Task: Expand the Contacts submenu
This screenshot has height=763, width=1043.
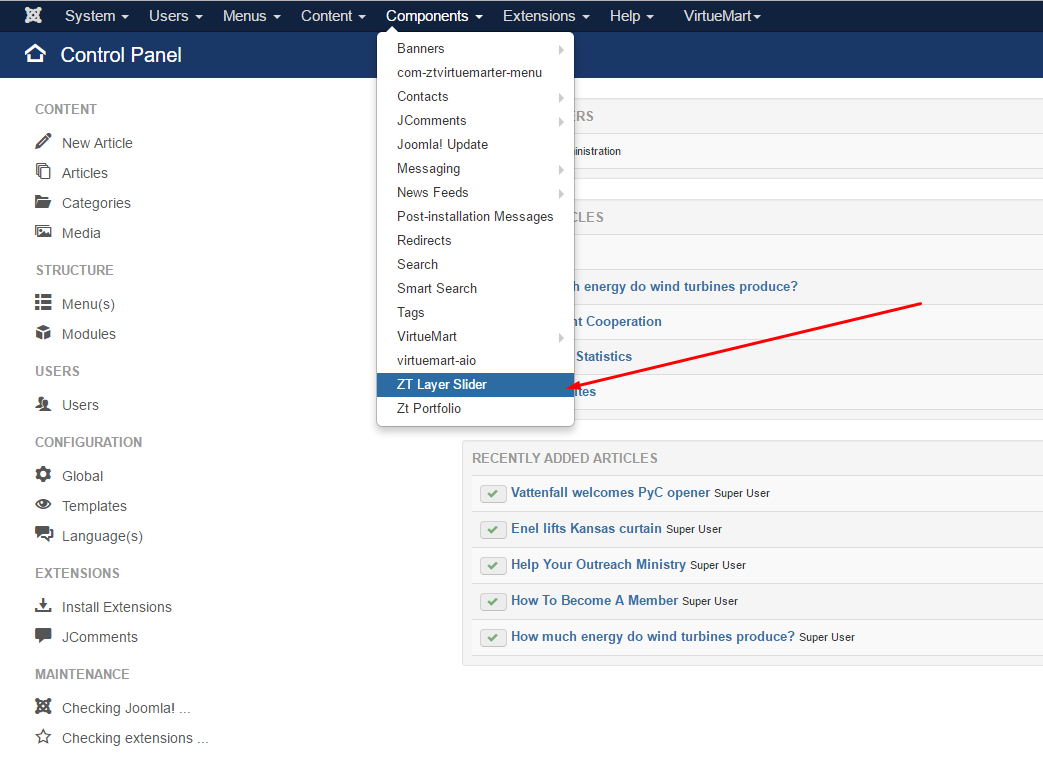Action: 475,96
